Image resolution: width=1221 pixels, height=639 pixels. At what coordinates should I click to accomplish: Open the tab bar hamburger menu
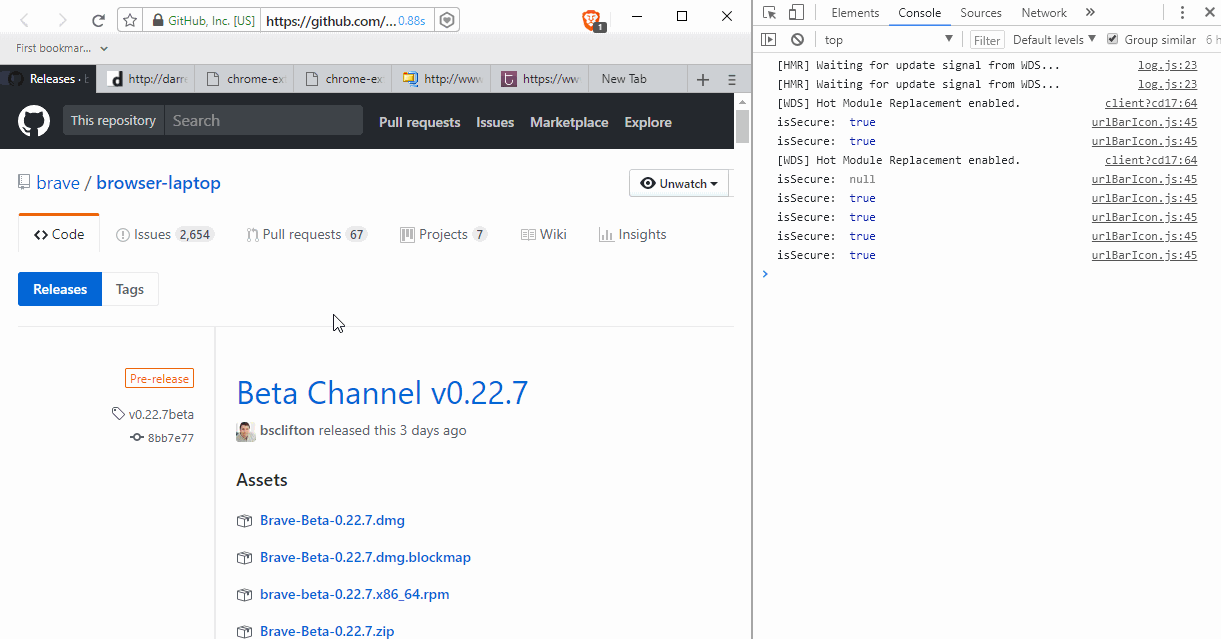pos(731,79)
